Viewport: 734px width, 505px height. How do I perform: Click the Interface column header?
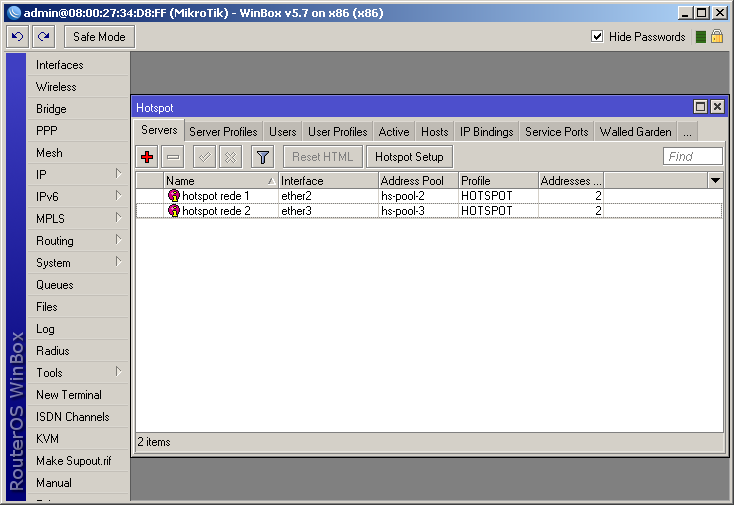(328, 181)
